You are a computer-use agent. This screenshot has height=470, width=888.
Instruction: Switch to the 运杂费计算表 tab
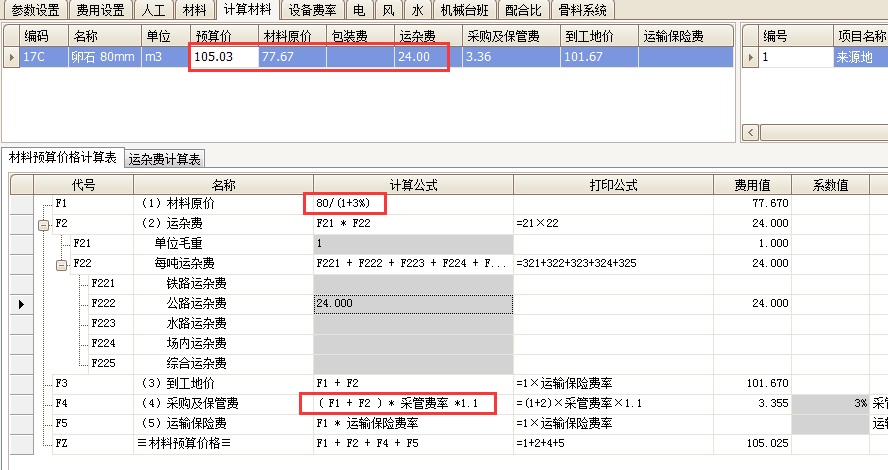(x=165, y=159)
